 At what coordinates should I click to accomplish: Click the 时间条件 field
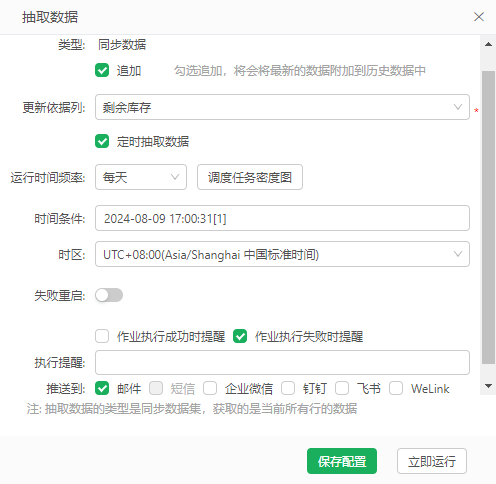click(x=282, y=218)
